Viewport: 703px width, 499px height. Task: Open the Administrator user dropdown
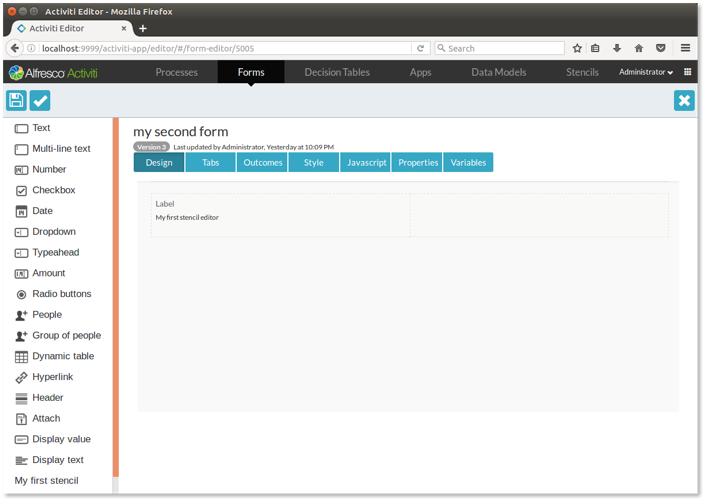[645, 72]
